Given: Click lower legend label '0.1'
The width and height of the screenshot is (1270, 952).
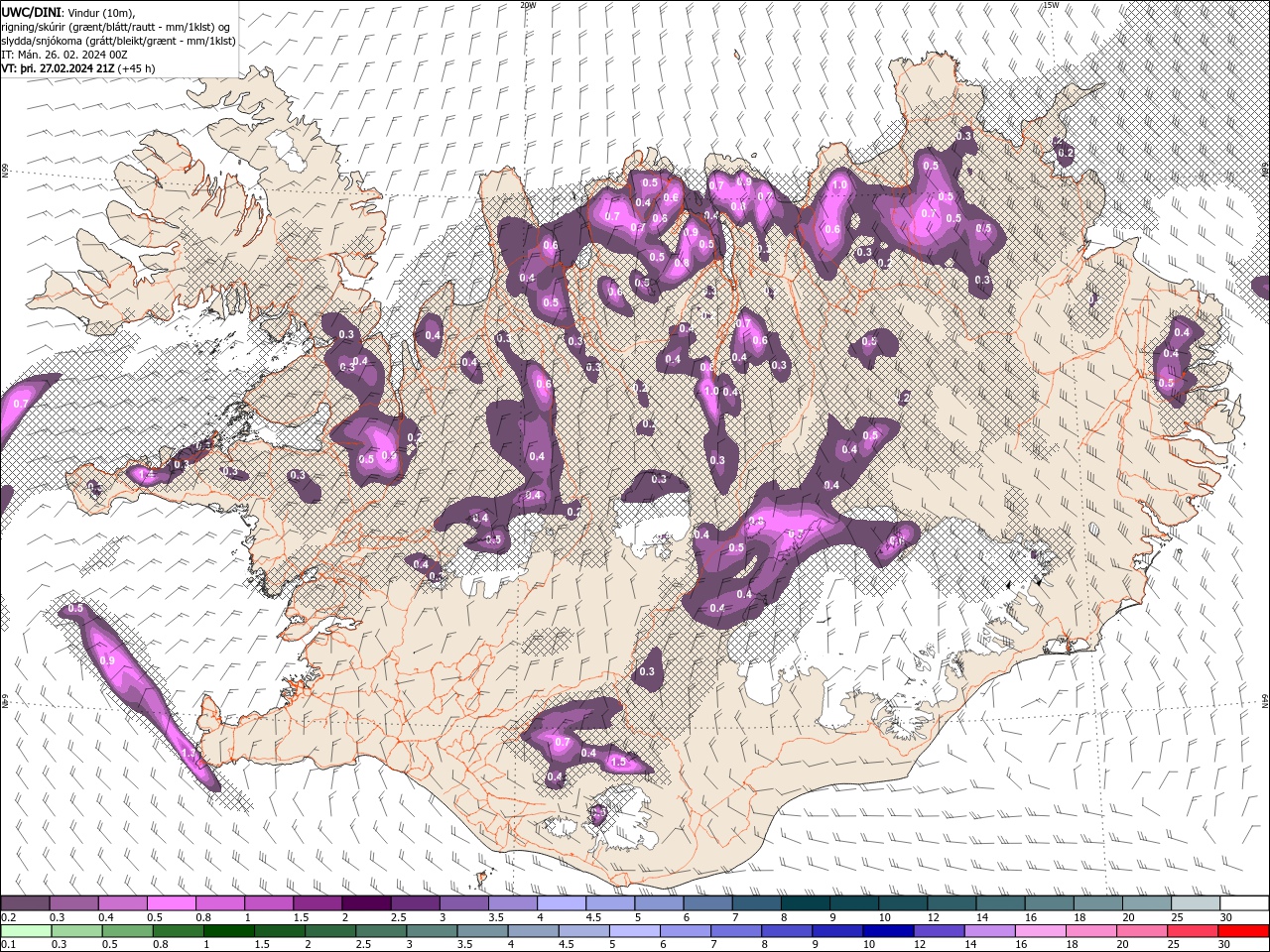Looking at the screenshot, I should [x=8, y=944].
